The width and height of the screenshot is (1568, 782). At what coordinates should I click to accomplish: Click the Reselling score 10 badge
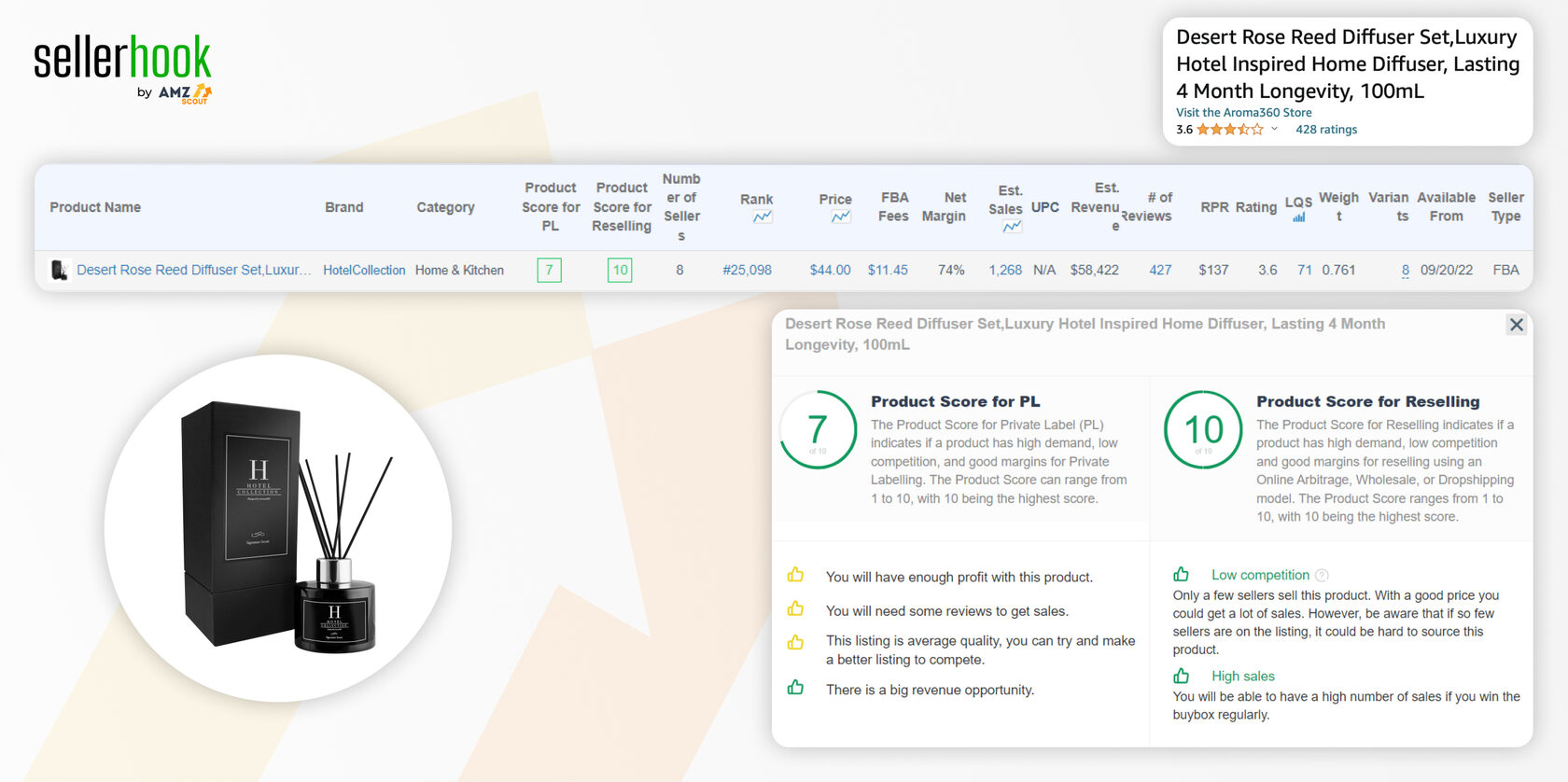620,270
